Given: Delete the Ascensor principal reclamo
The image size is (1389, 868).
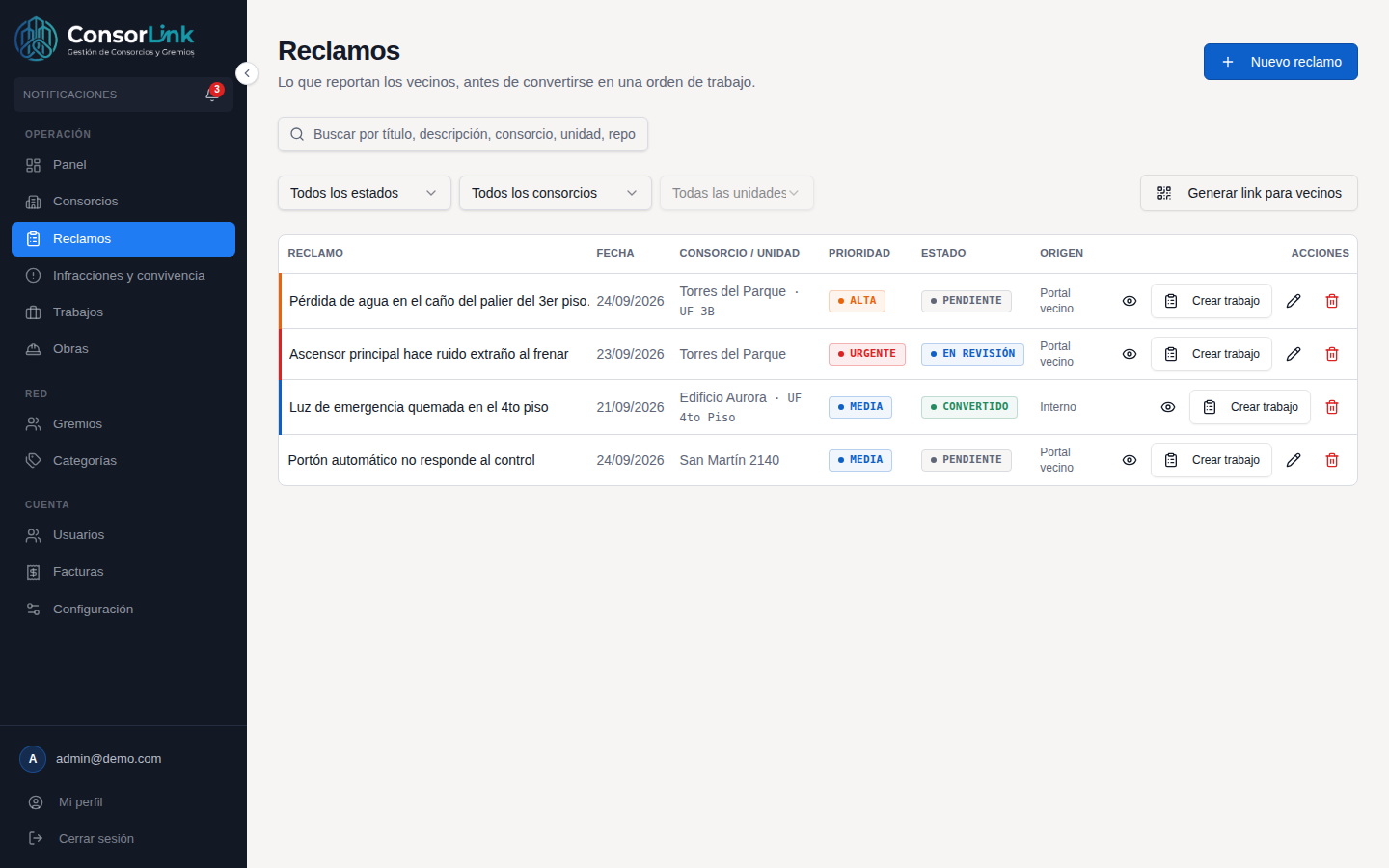Looking at the screenshot, I should click(1332, 354).
